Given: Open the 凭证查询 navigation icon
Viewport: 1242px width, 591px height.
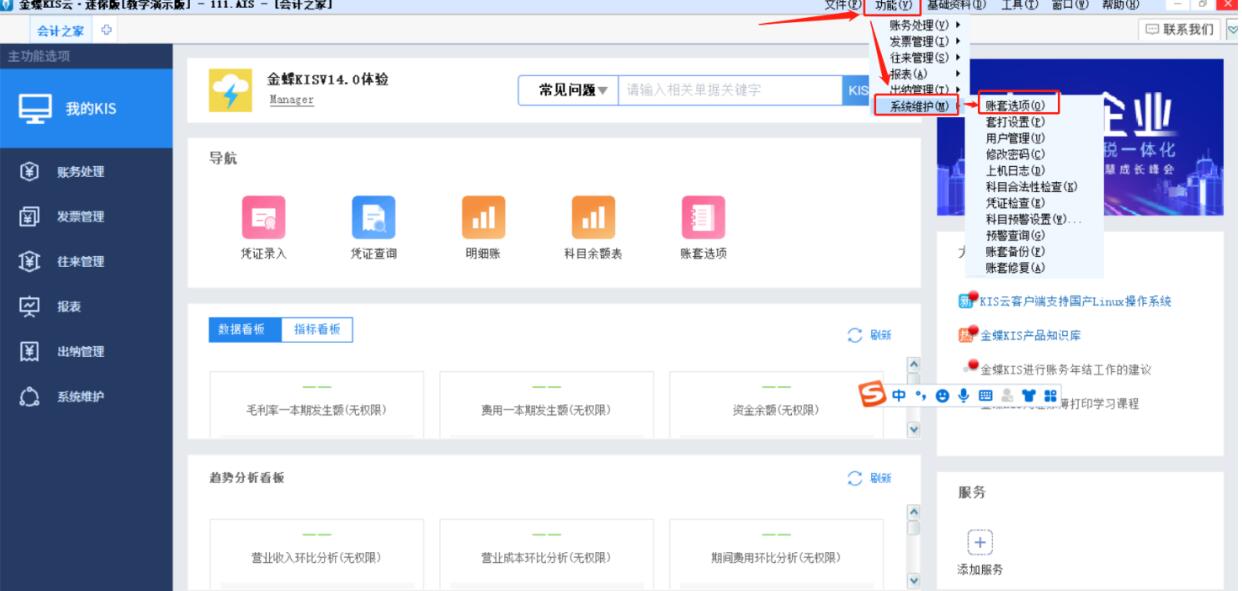Looking at the screenshot, I should [372, 217].
